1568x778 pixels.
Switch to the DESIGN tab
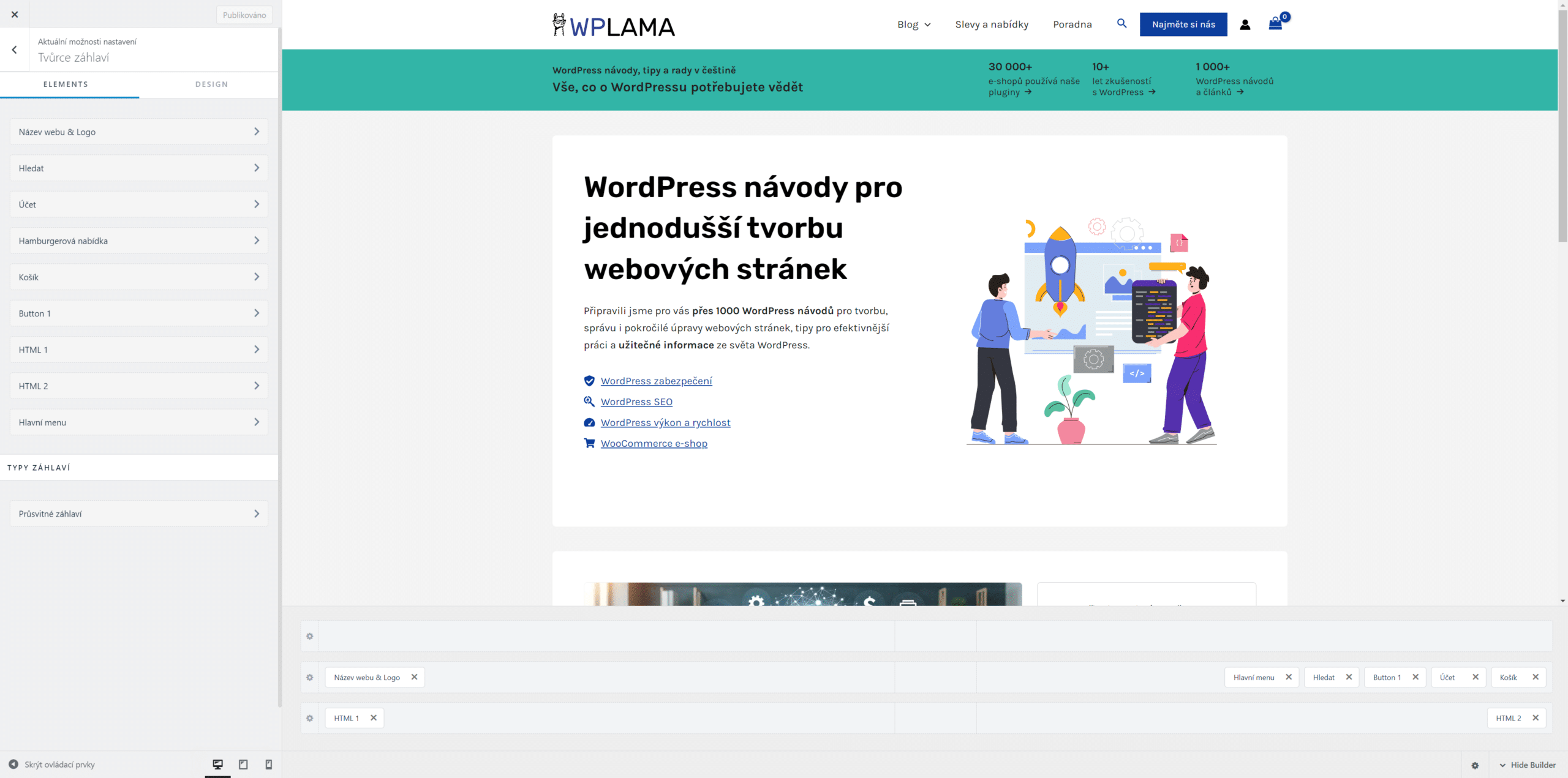[x=211, y=84]
